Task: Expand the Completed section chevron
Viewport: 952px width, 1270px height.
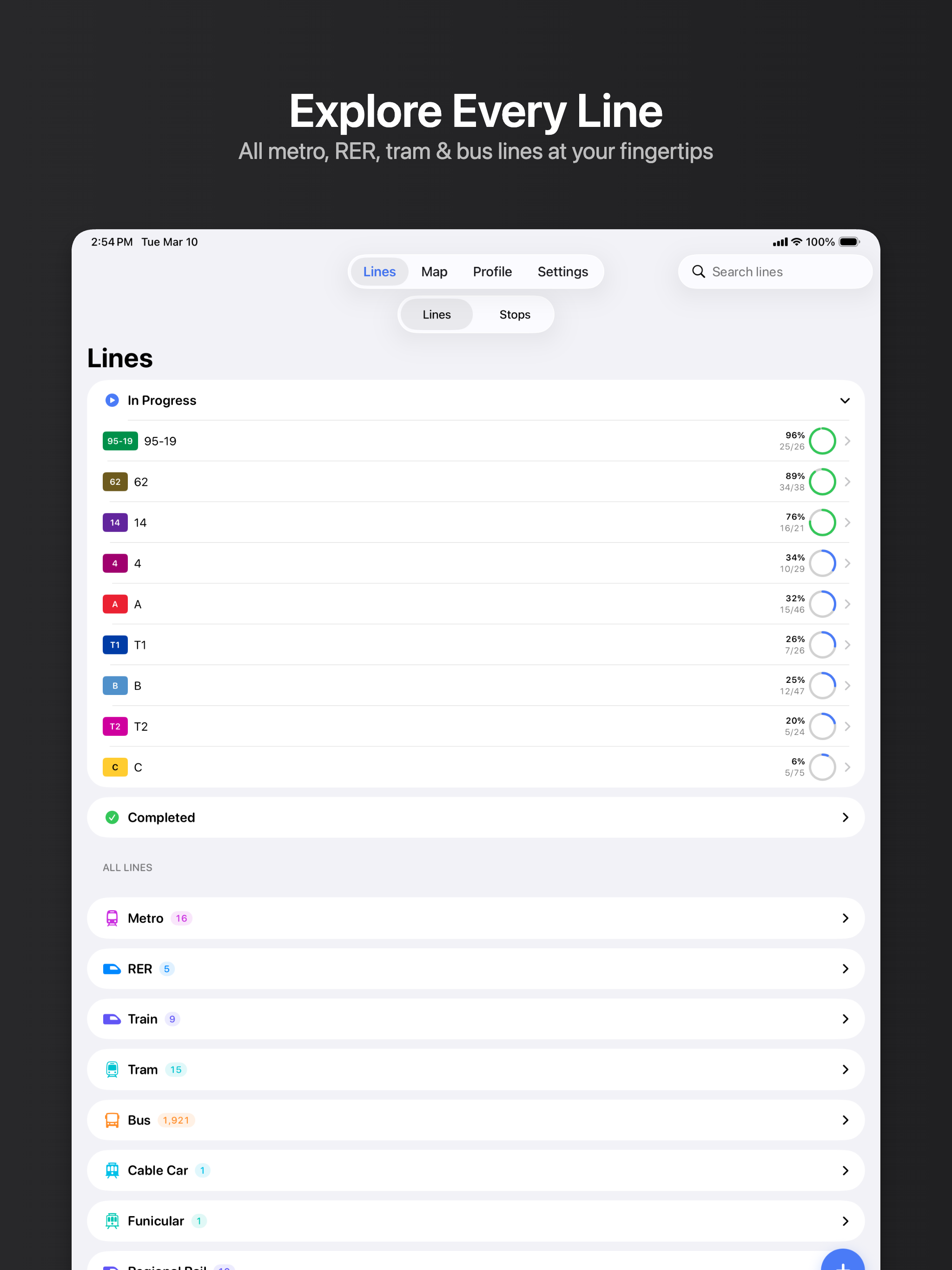Action: click(845, 817)
